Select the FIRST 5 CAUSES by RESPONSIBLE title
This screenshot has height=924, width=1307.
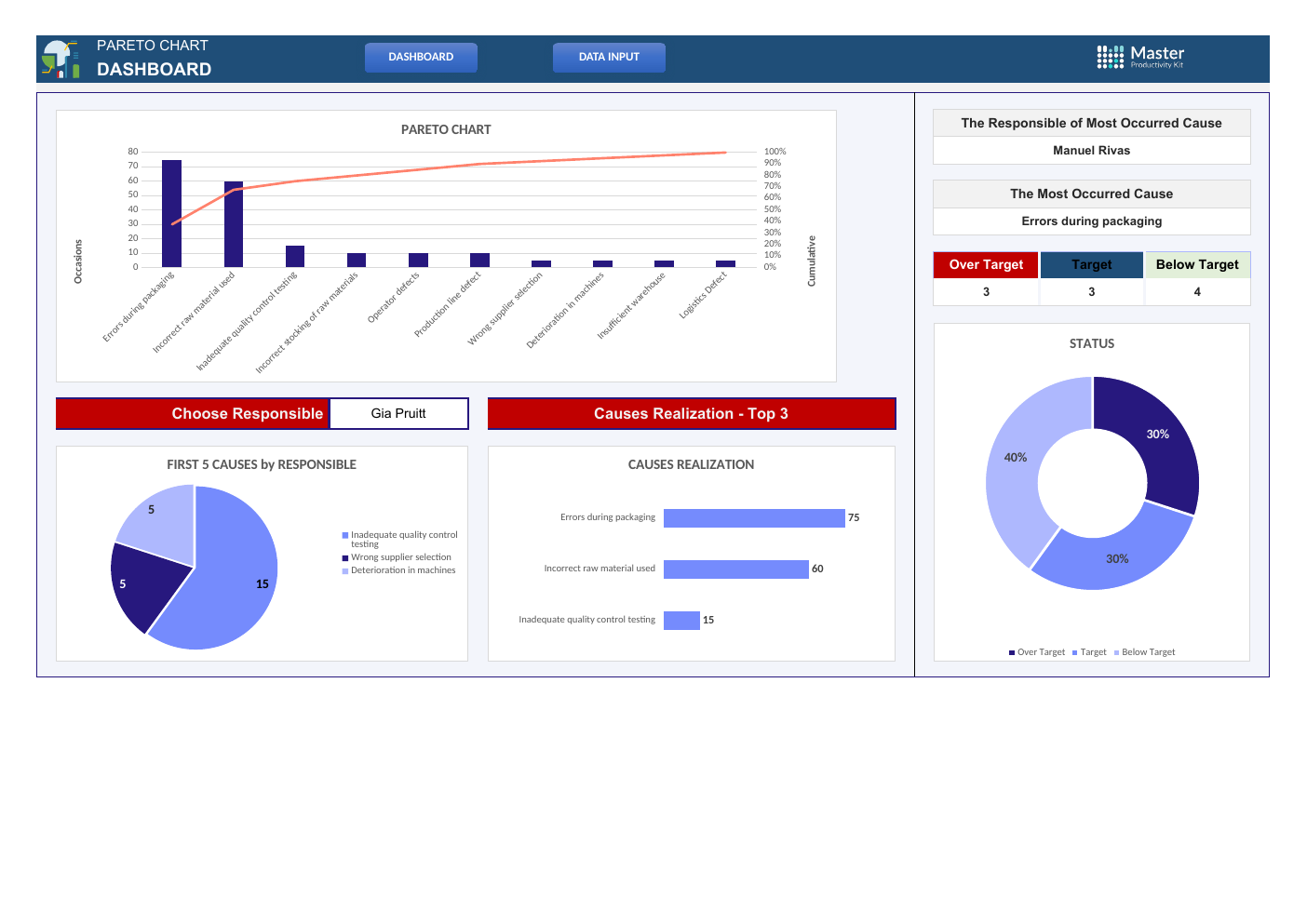pyautogui.click(x=262, y=465)
